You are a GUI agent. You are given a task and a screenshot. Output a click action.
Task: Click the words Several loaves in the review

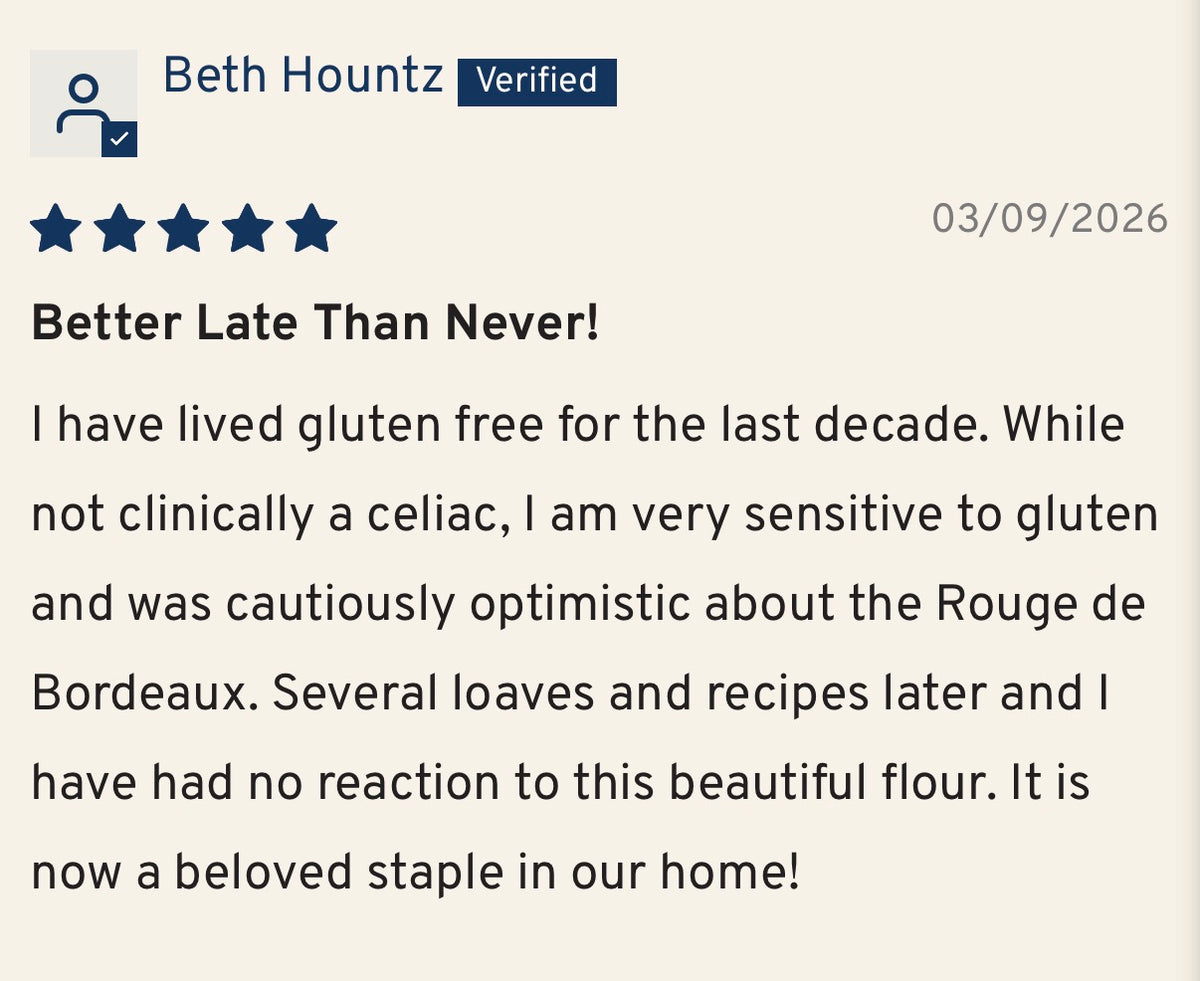(435, 695)
